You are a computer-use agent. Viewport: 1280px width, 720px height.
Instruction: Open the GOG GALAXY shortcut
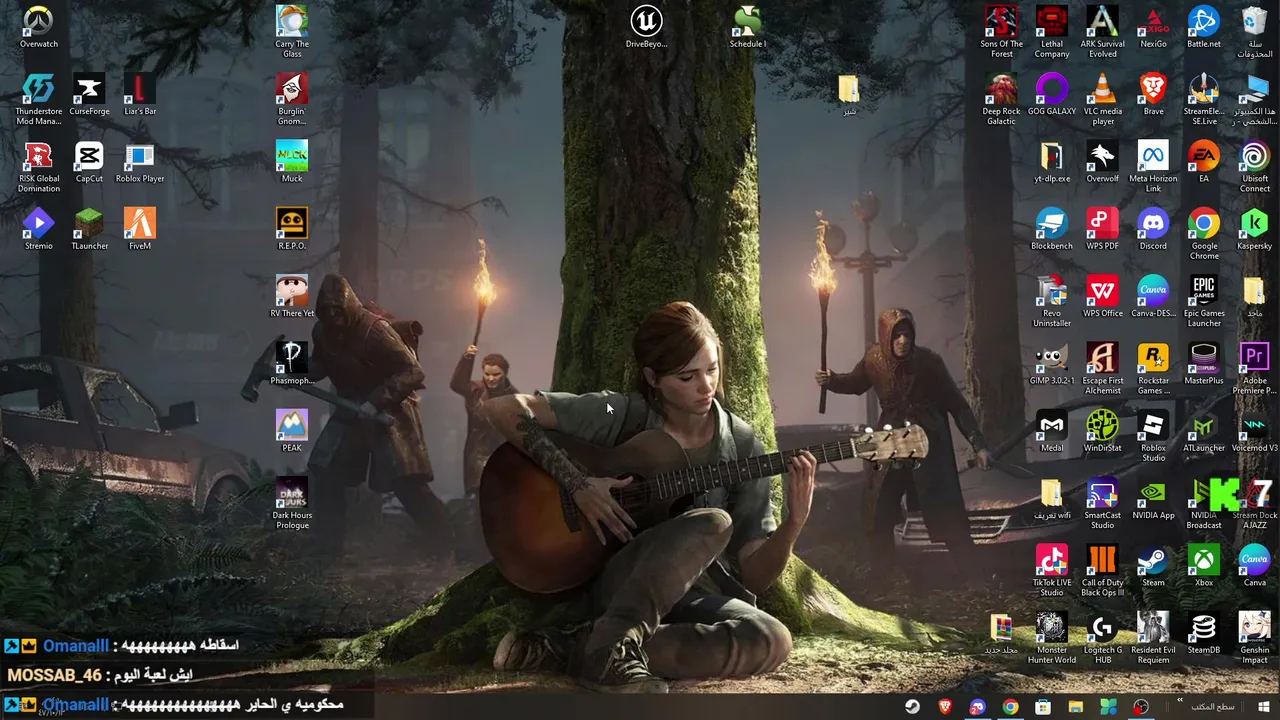(1052, 94)
